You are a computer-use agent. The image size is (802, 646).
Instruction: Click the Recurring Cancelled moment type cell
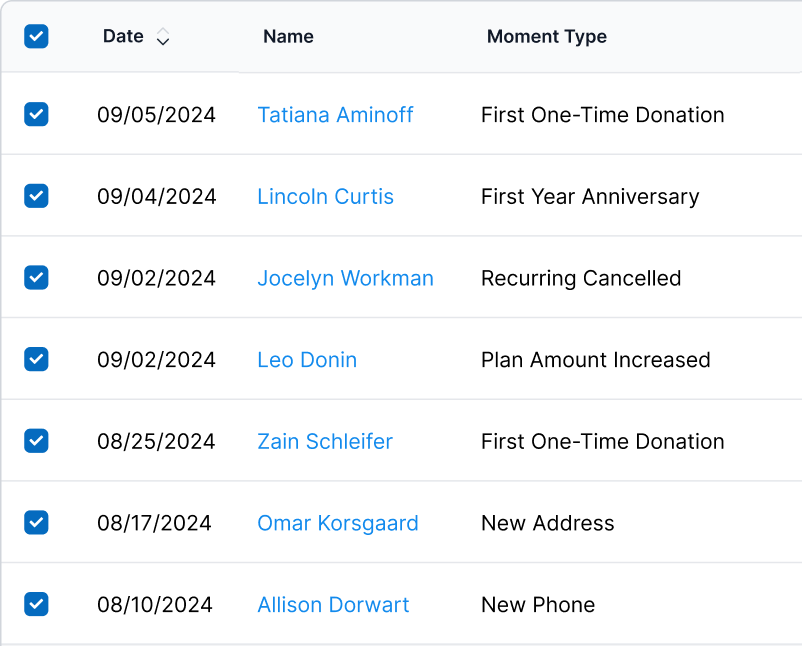[x=580, y=278]
